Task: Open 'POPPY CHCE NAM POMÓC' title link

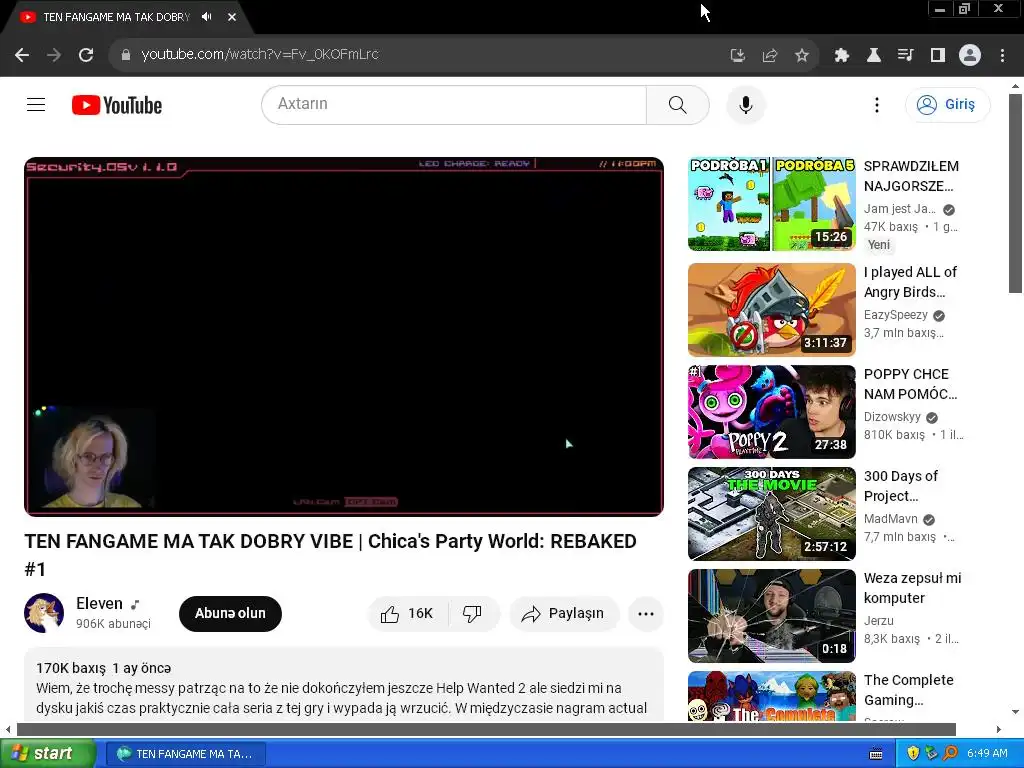Action: 910,384
